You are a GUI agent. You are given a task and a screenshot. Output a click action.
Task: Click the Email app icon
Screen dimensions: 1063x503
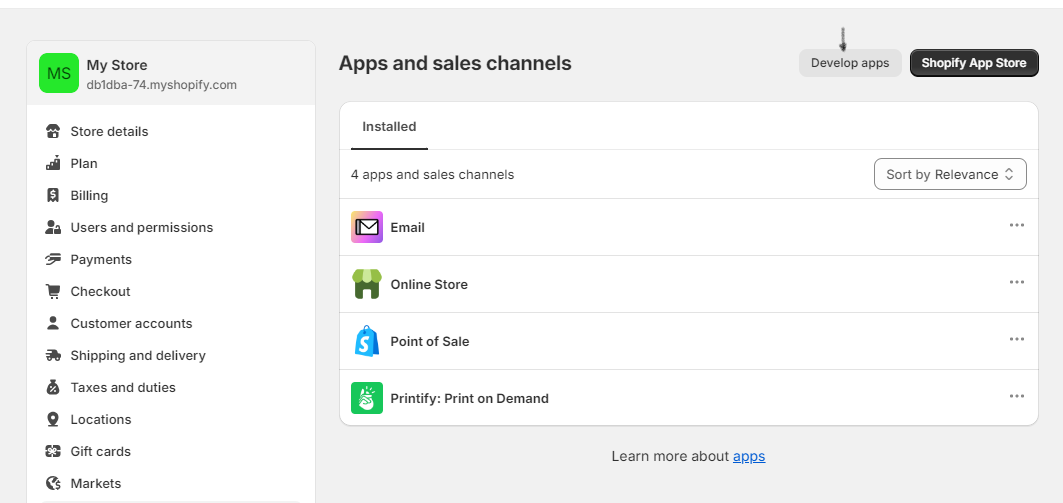pyautogui.click(x=367, y=227)
